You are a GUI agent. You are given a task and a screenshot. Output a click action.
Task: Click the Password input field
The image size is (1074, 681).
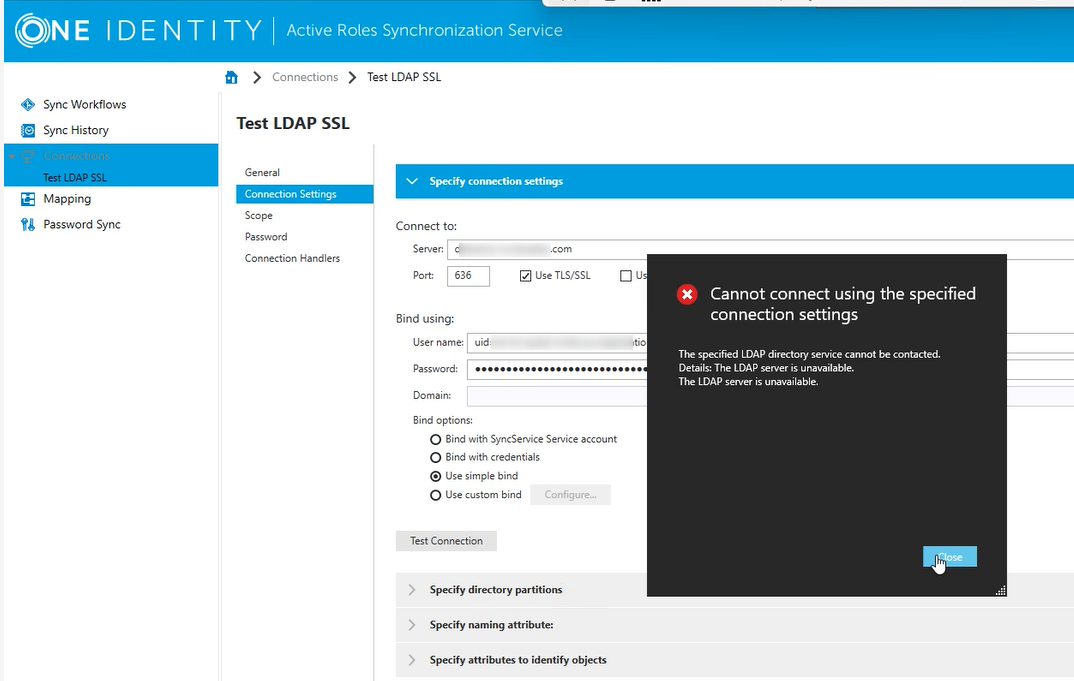coord(557,369)
